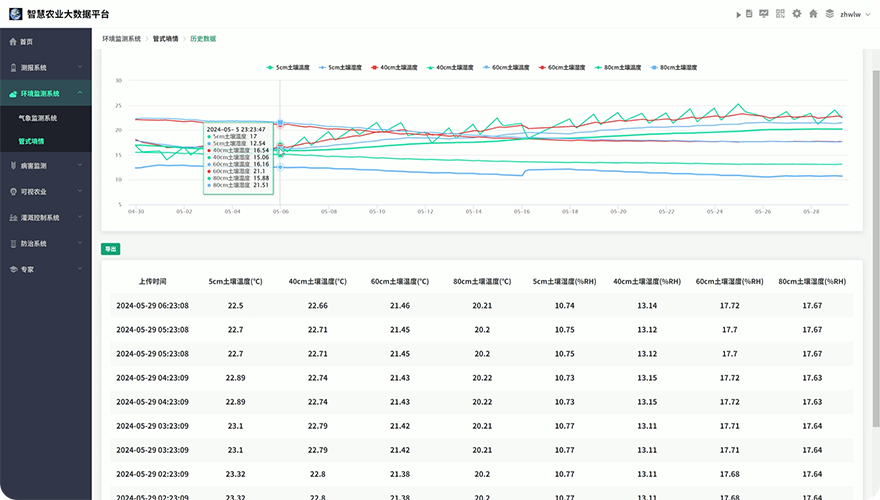Expand the 专家 menu chevron
The height and width of the screenshot is (500, 880).
(x=80, y=269)
